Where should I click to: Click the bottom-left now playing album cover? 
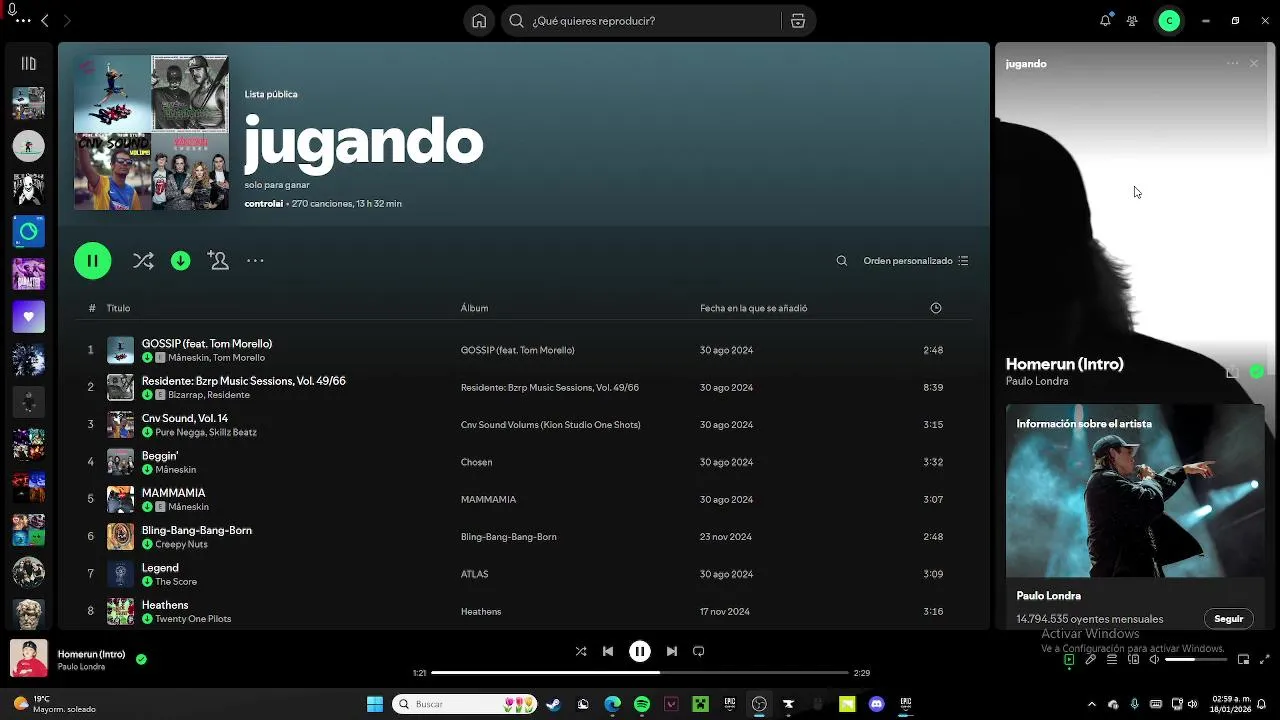(x=28, y=659)
